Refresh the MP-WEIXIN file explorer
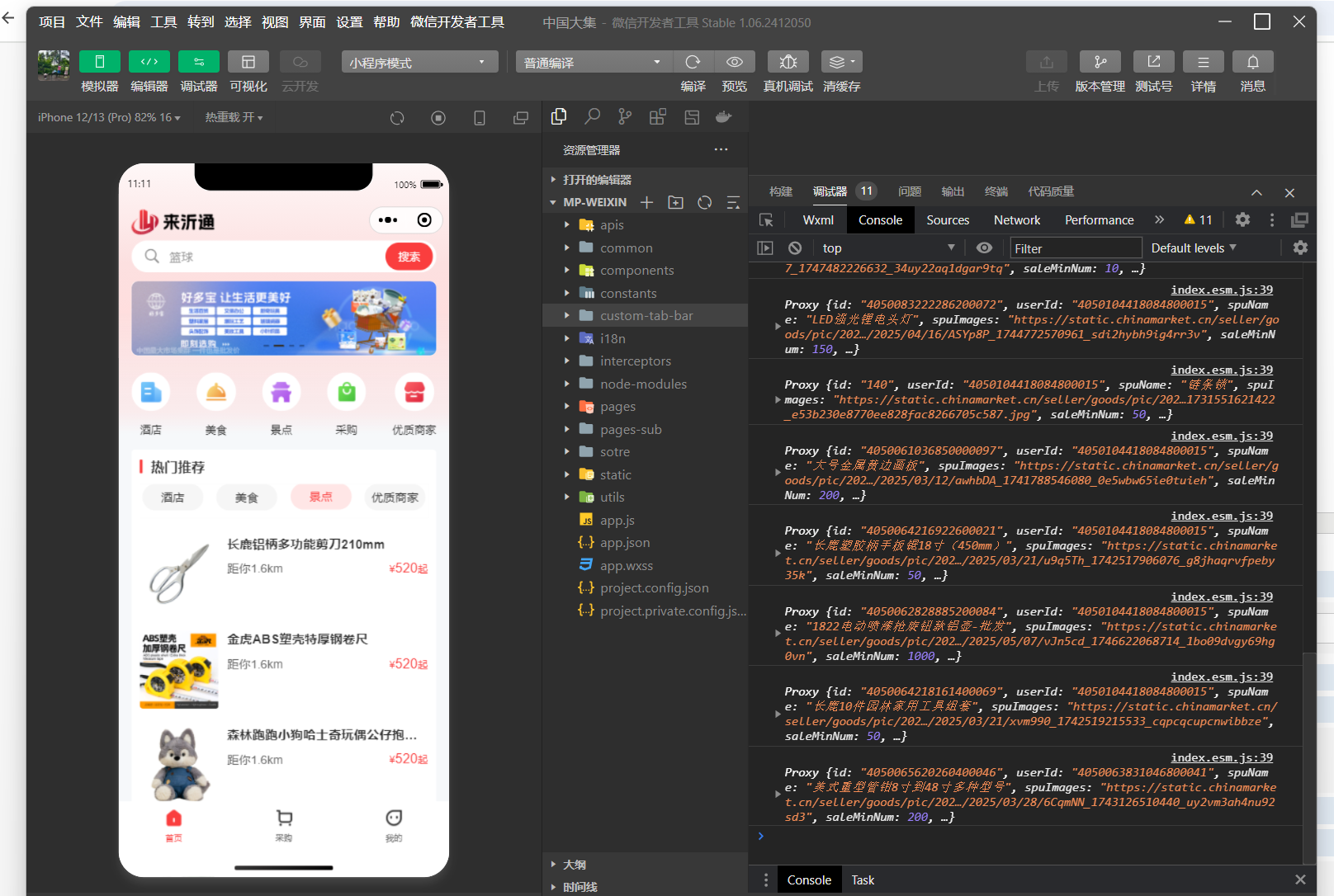Viewport: 1334px width, 896px height. (x=705, y=202)
